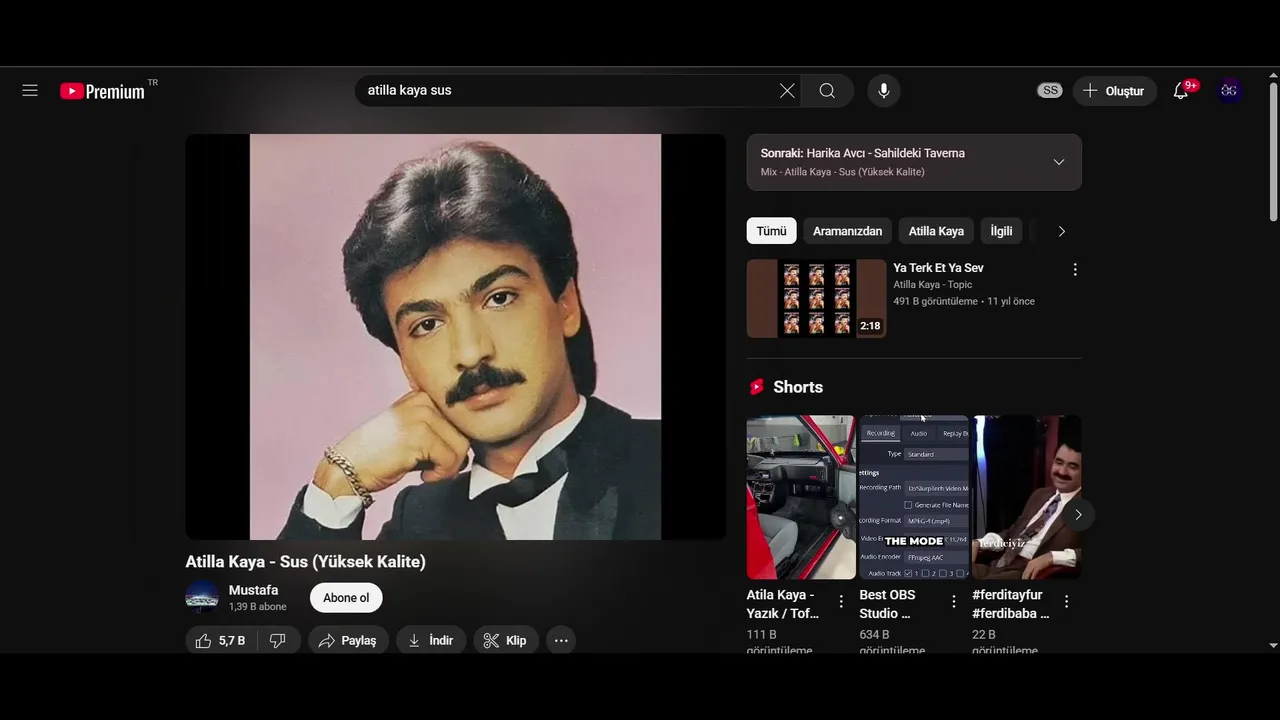This screenshot has height=720, width=1280.
Task: Click the #ferditayfur #ferdibaba Short title
Action: tap(1011, 604)
